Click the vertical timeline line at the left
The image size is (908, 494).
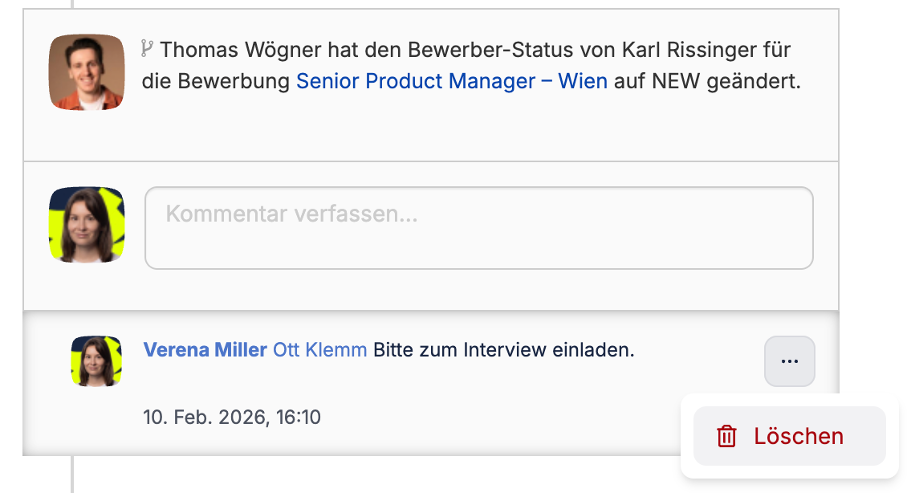coord(71,475)
